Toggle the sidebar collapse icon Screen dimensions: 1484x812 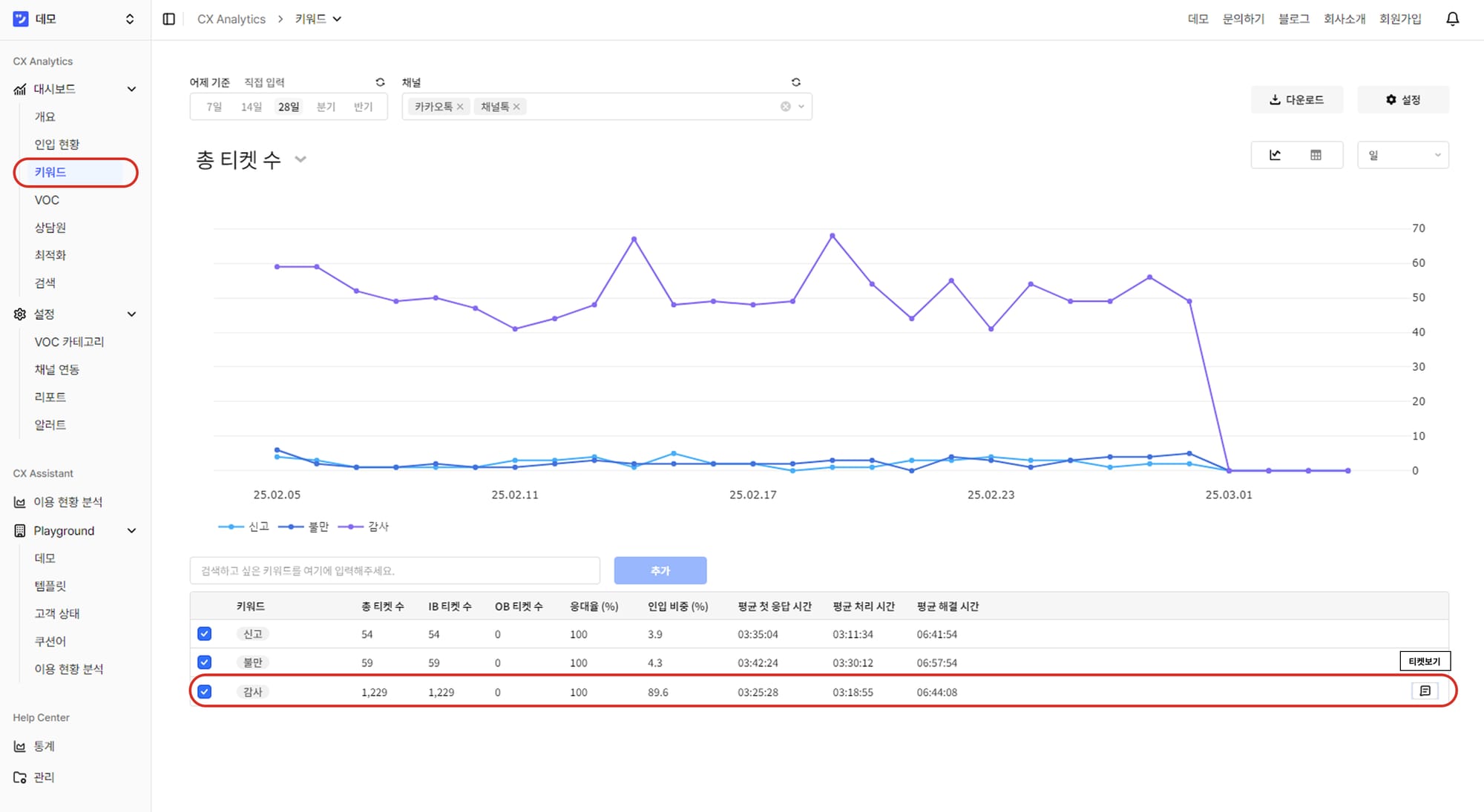[x=169, y=19]
